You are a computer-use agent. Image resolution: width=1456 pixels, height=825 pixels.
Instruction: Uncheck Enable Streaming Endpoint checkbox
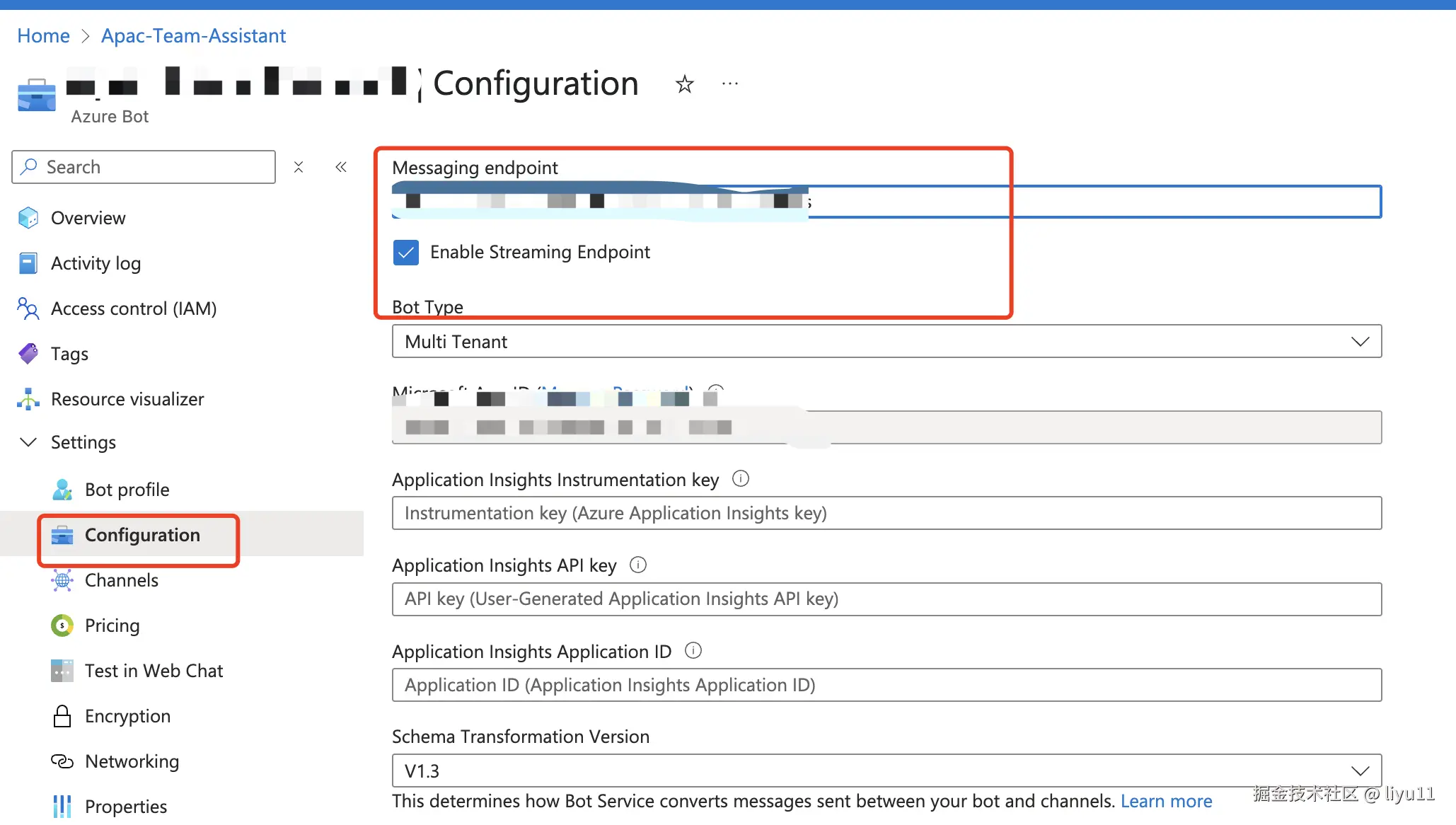point(406,253)
